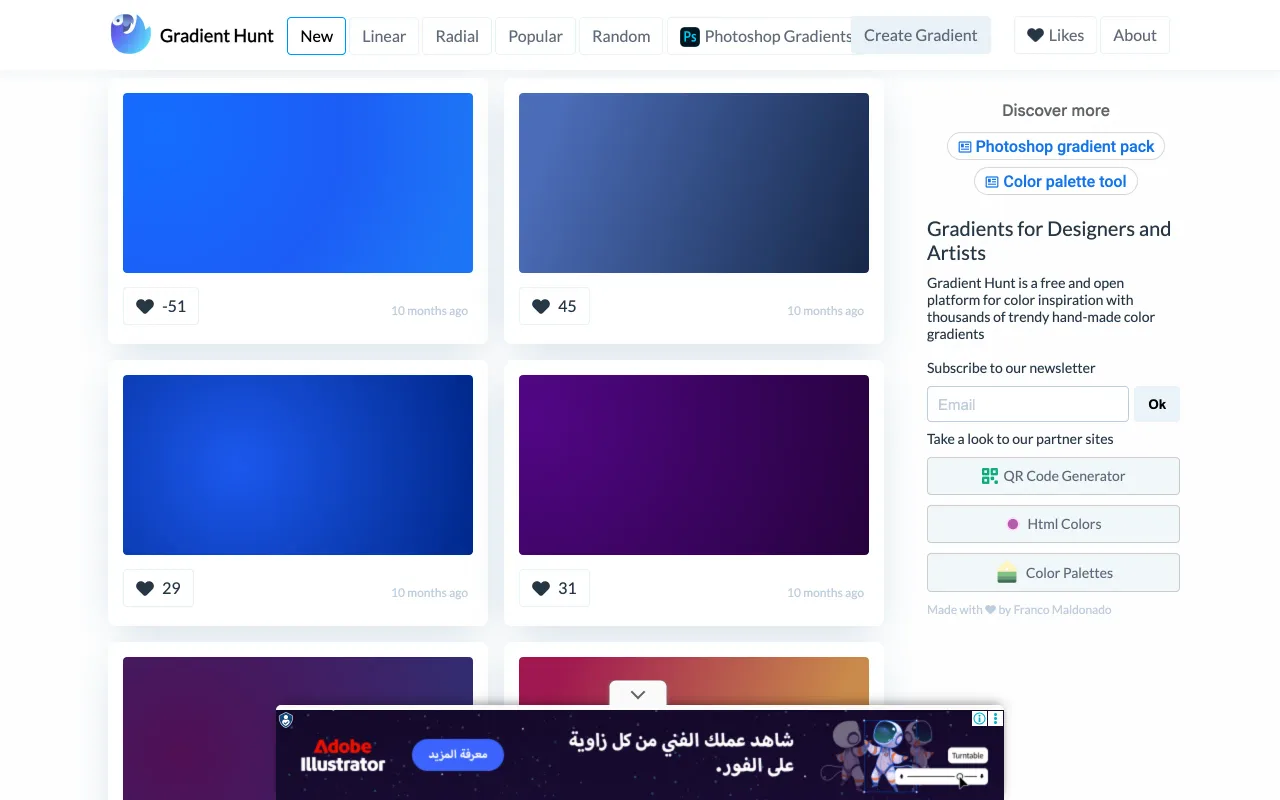Click the Create Gradient button
Viewport: 1280px width, 800px height.
click(x=921, y=35)
